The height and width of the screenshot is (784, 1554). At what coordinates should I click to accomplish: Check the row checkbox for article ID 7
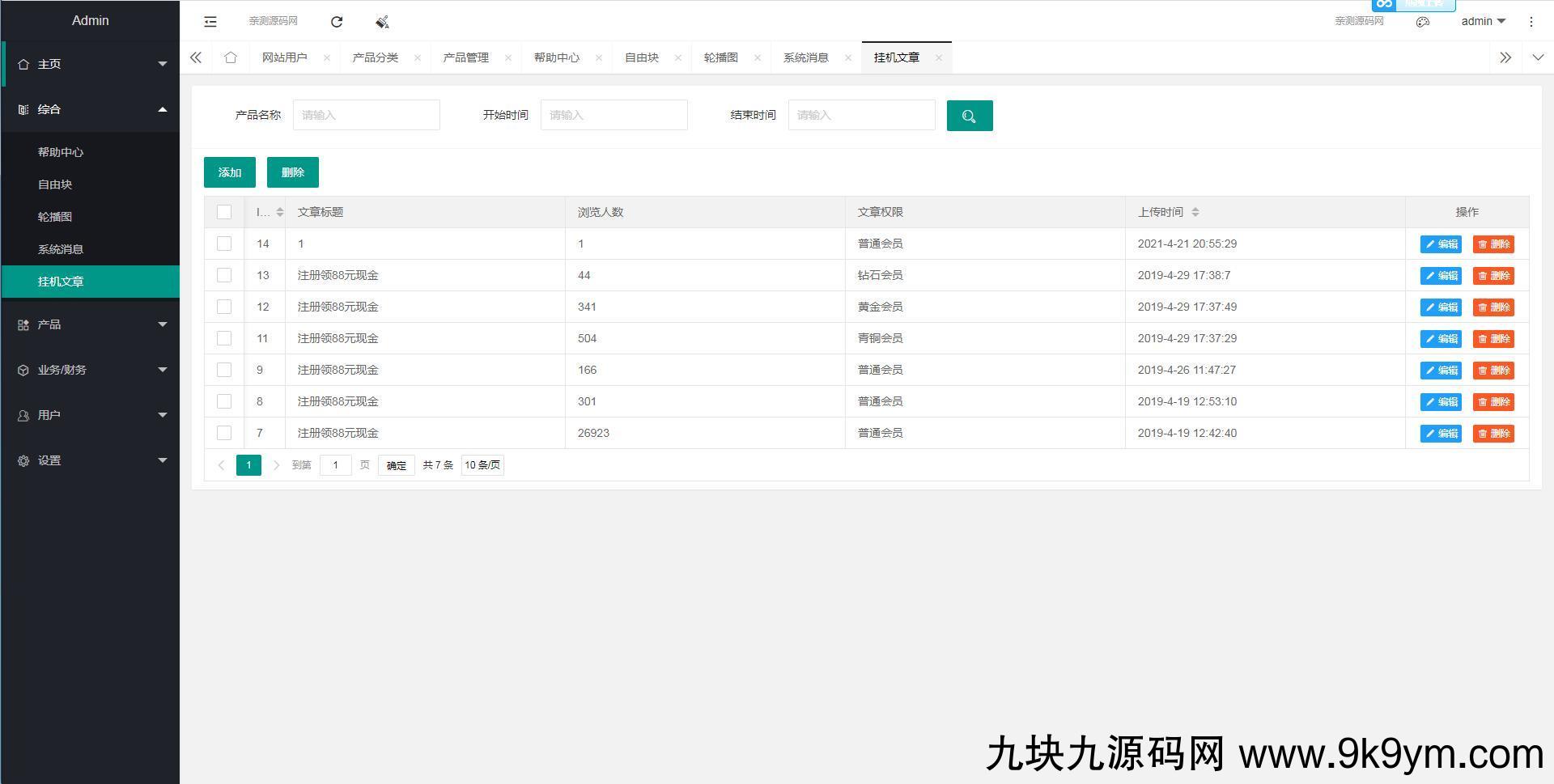tap(224, 433)
